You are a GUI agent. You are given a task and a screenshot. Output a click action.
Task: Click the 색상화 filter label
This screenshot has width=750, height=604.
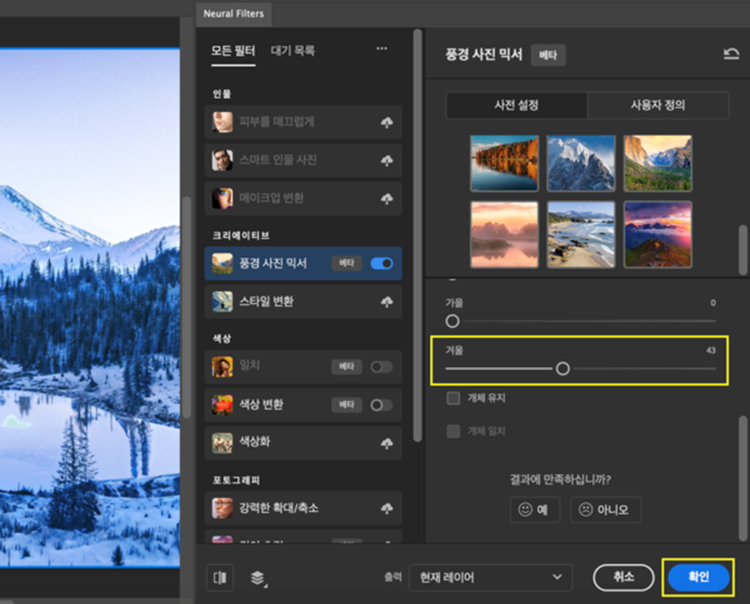[x=254, y=441]
